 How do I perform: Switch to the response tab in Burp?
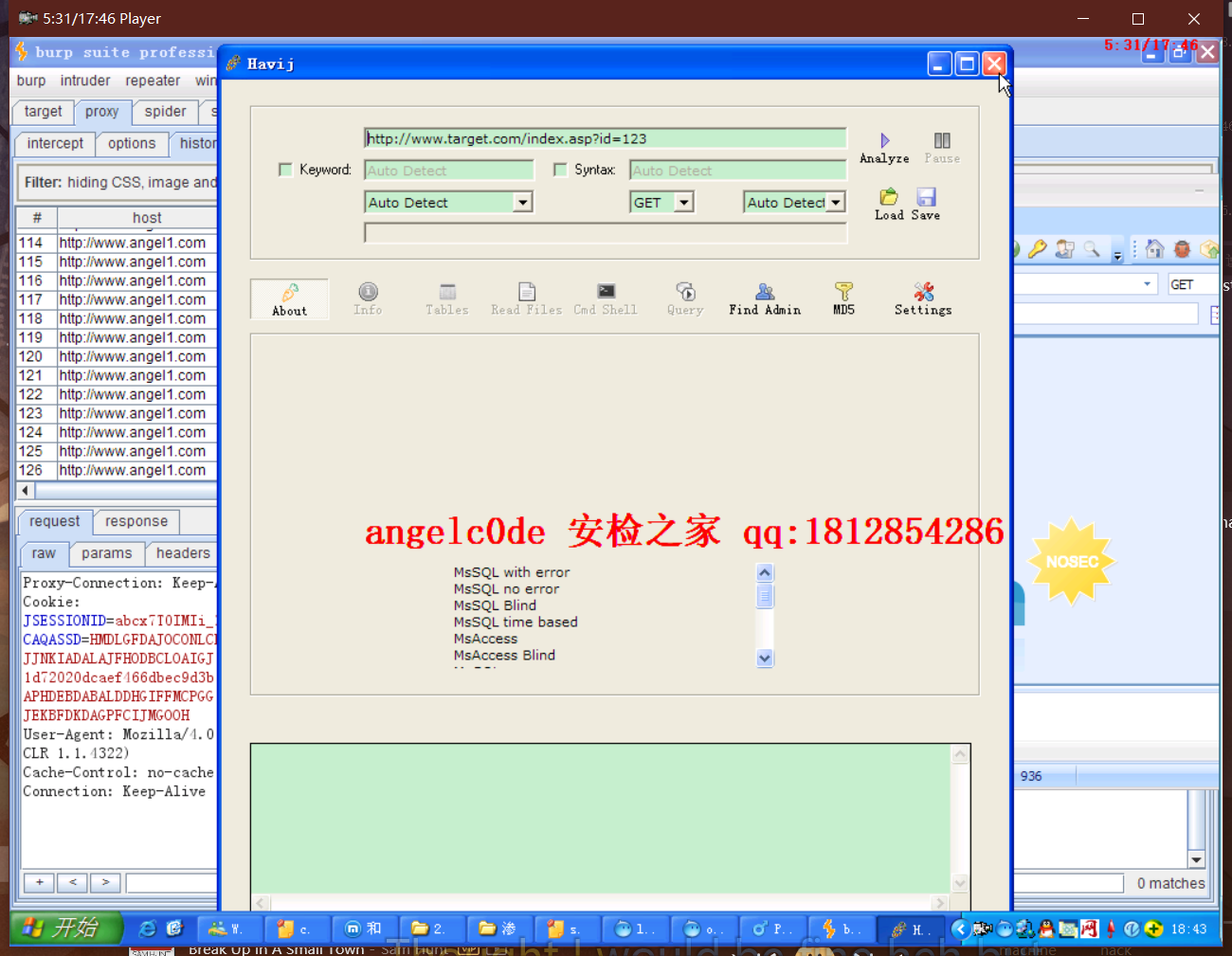(x=136, y=522)
